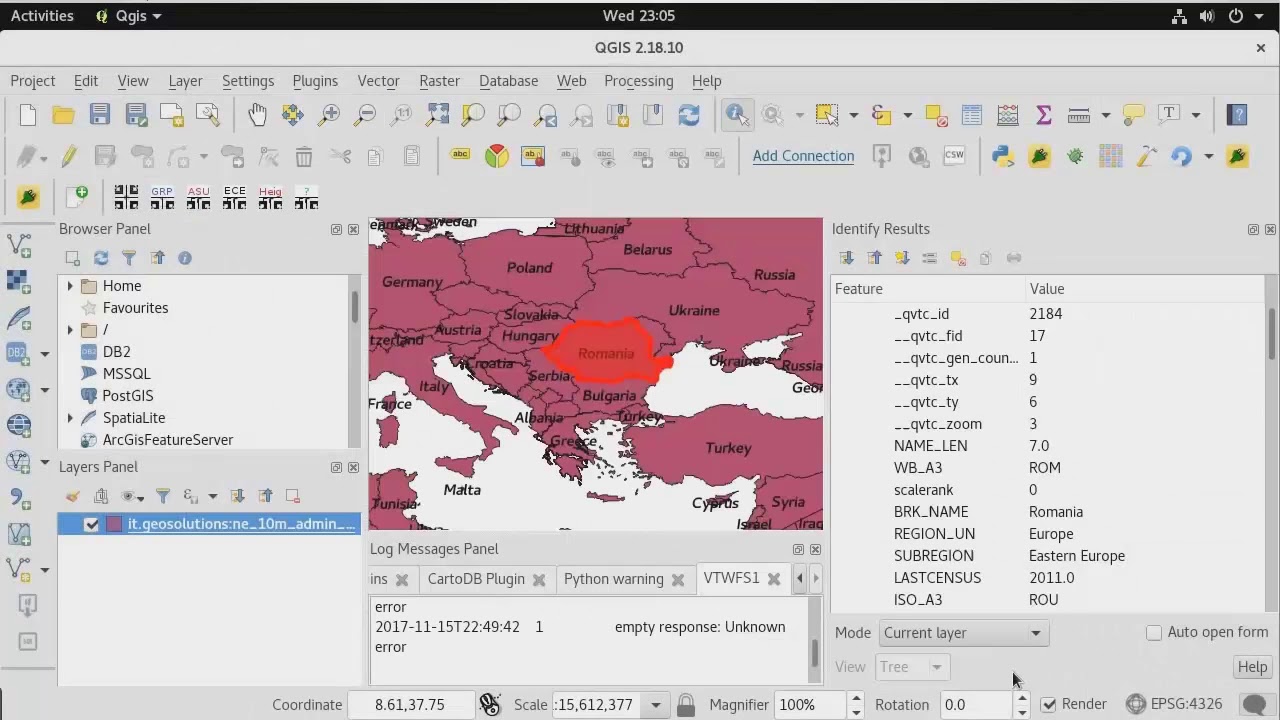The height and width of the screenshot is (720, 1280).
Task: Activate the Zoom In magnifier tool
Action: coord(329,115)
